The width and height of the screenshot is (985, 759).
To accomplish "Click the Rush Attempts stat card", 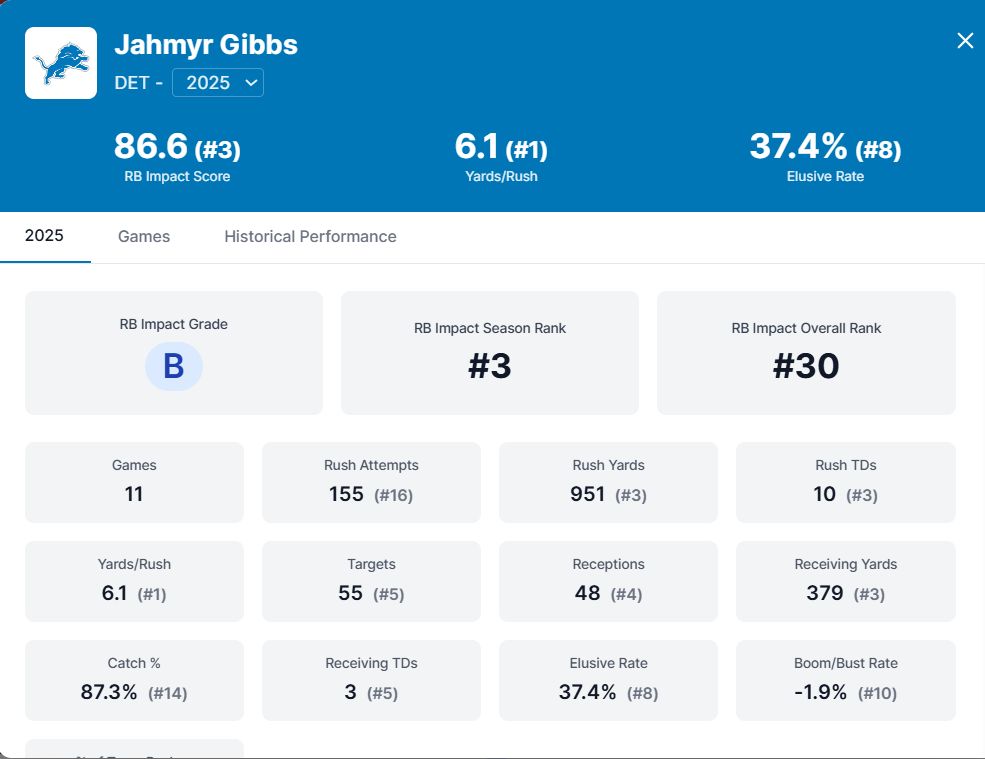I will point(371,482).
